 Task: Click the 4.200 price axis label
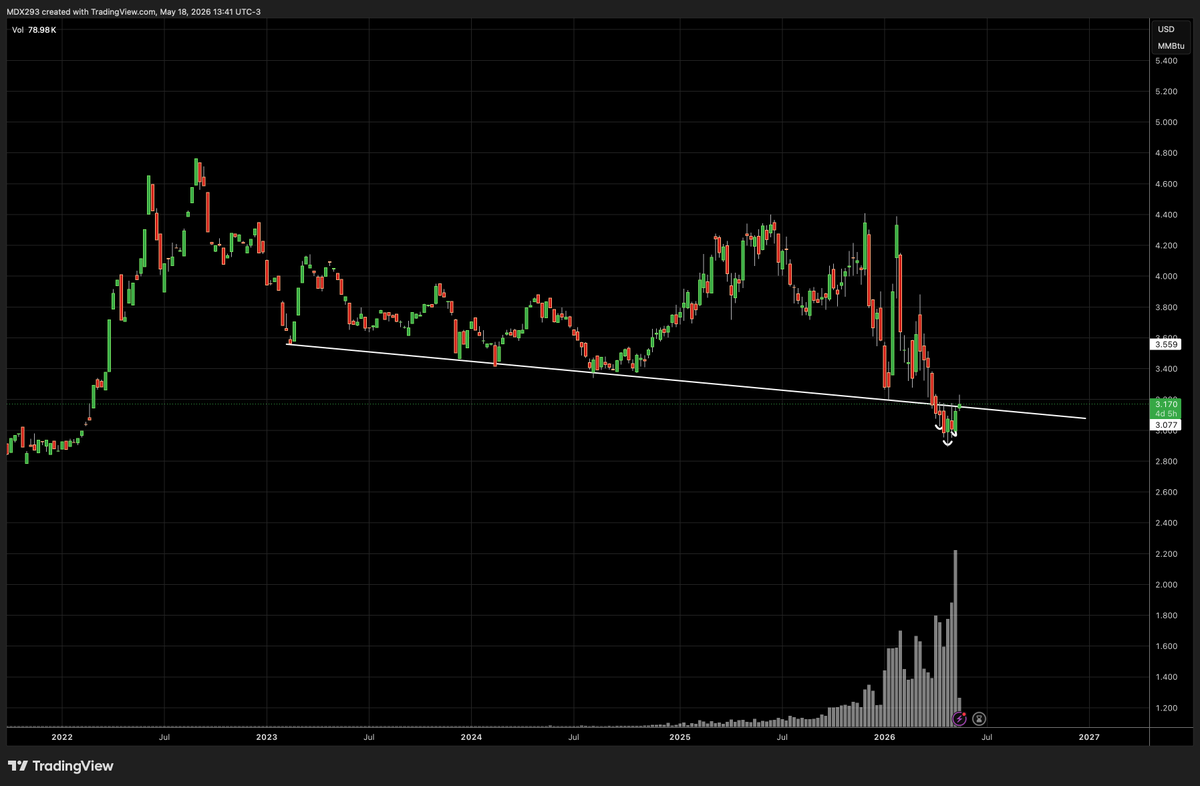point(1166,246)
